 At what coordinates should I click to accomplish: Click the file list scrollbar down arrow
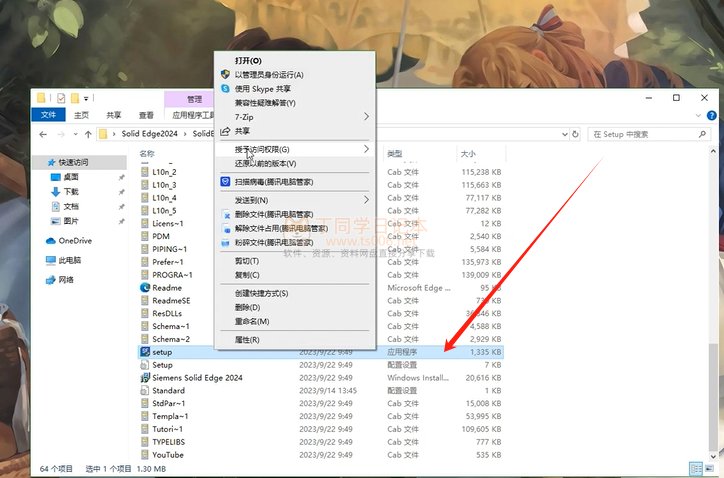coord(713,456)
